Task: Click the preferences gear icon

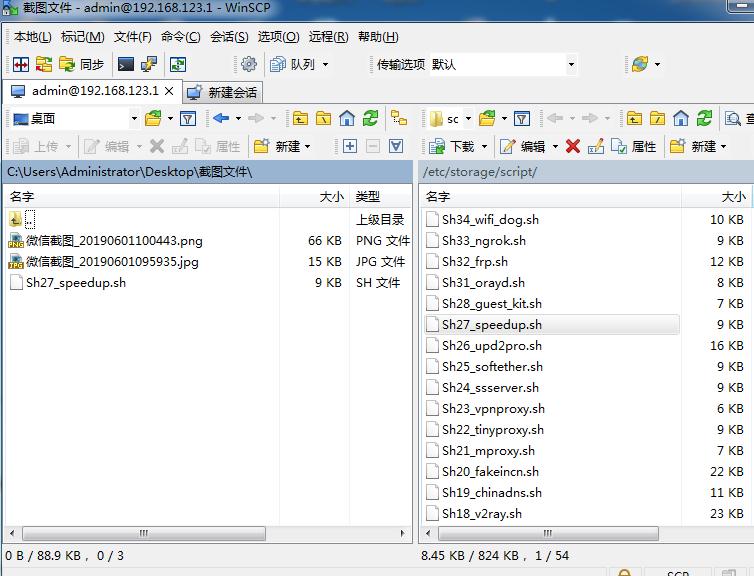Action: coord(249,64)
